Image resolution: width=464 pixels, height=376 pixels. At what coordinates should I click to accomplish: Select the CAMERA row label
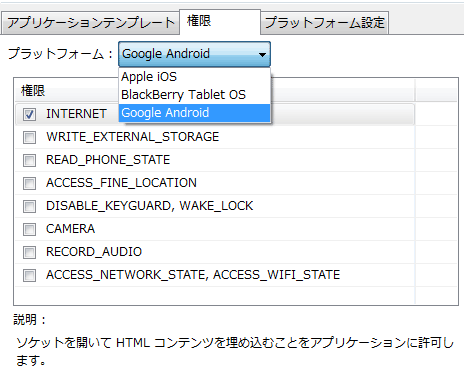point(70,229)
